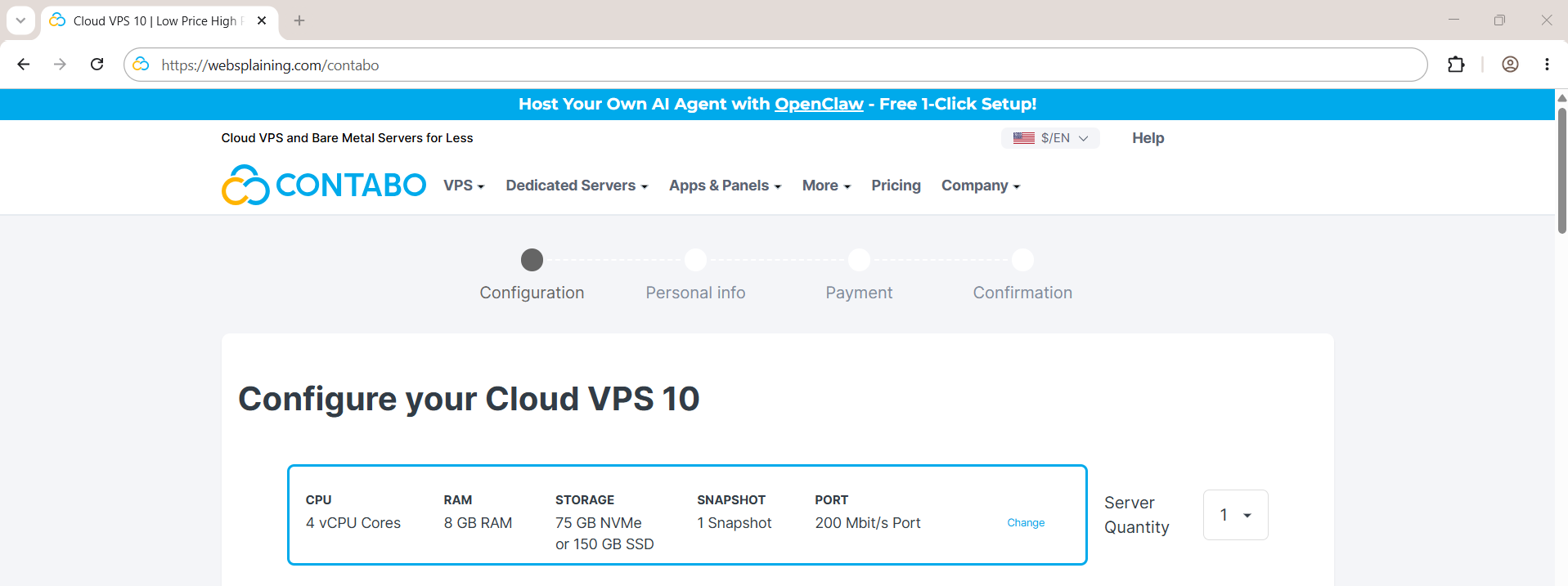The height and width of the screenshot is (586, 1568).
Task: Open the Extensions puzzle icon
Action: tap(1456, 65)
